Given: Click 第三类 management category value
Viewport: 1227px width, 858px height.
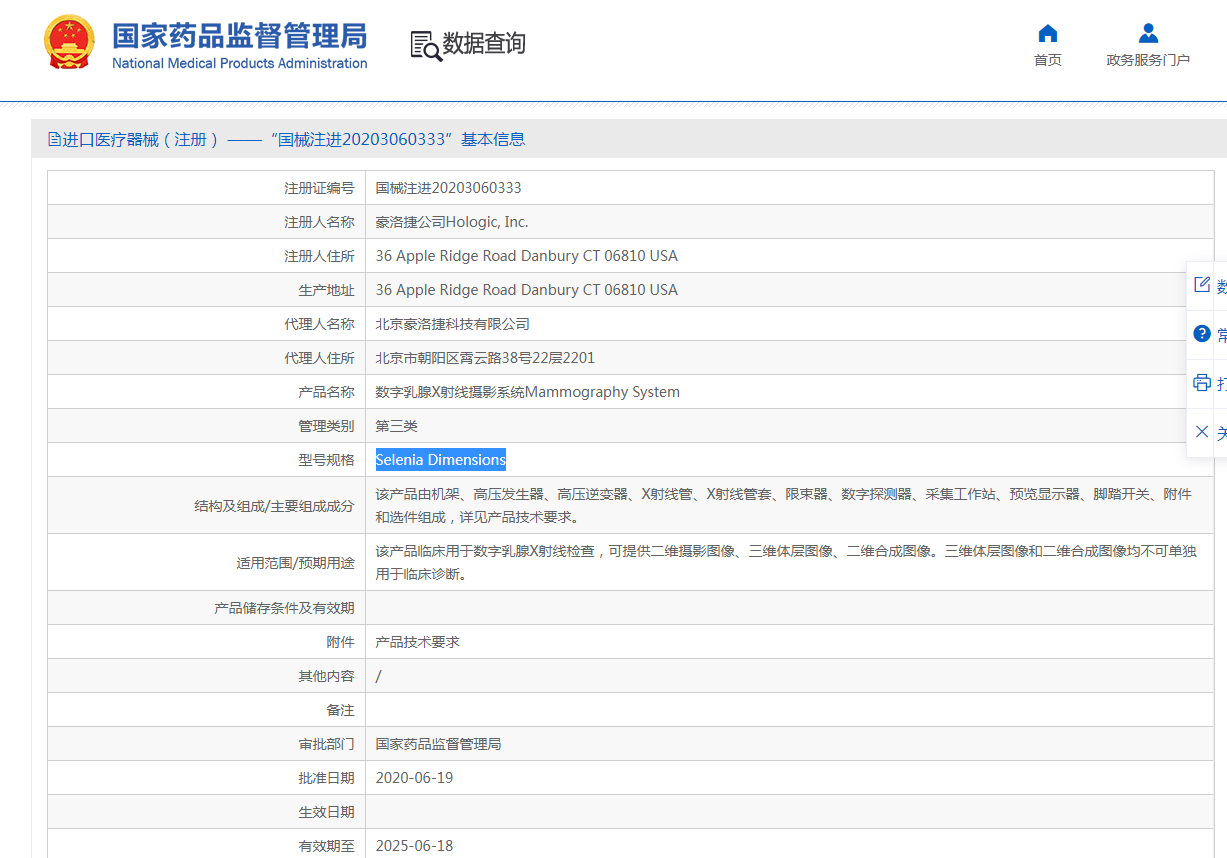Looking at the screenshot, I should click(396, 426).
